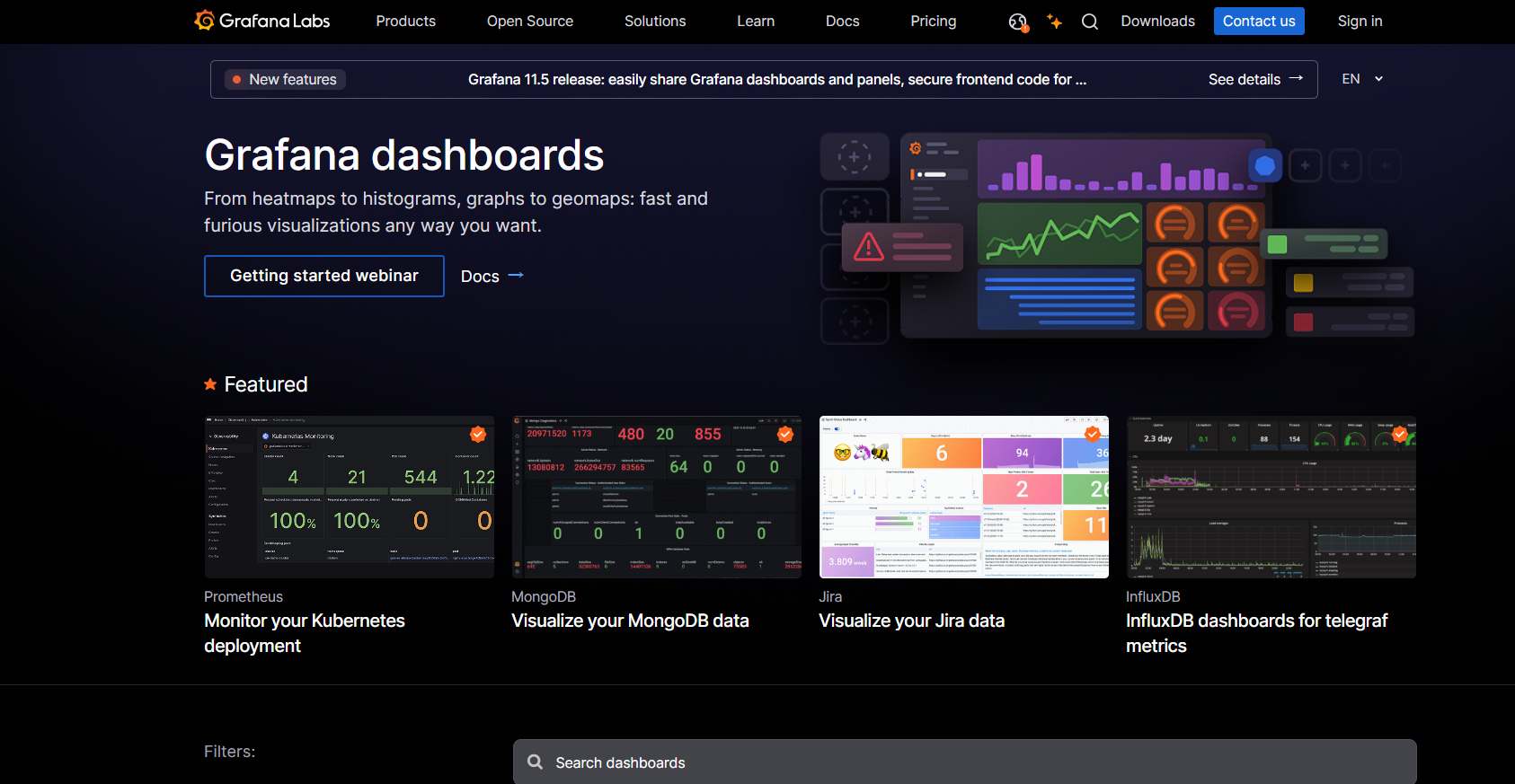Click the Filters: label
1515x784 pixels.
tap(229, 752)
